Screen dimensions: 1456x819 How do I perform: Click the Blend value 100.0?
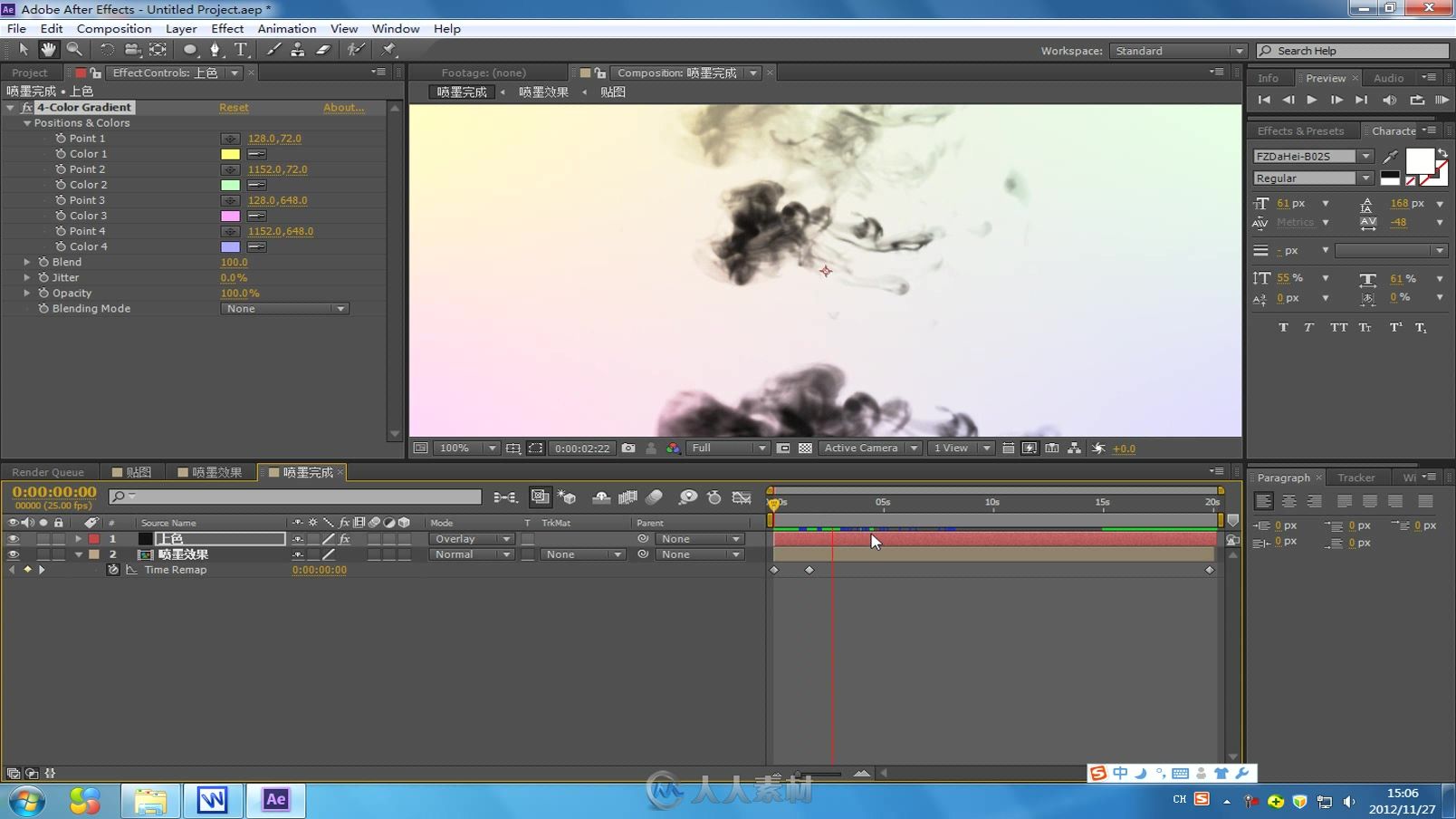coord(235,262)
